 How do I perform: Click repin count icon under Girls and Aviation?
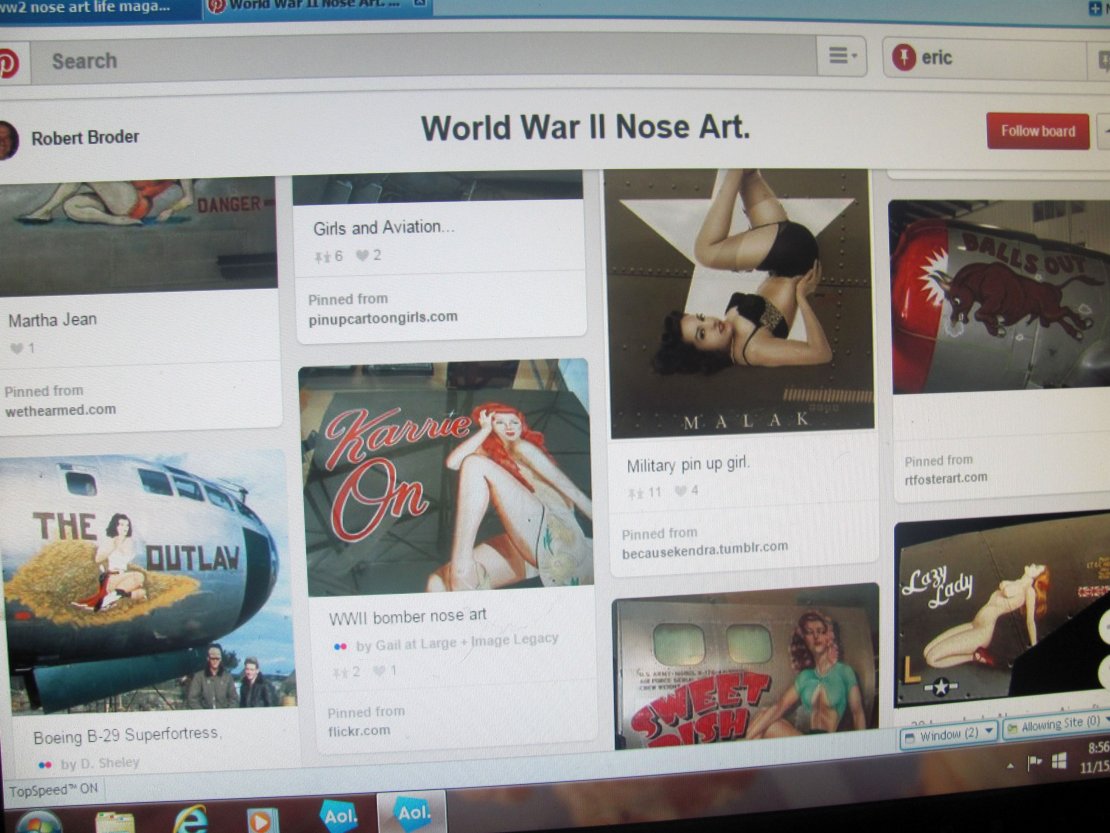click(x=322, y=256)
